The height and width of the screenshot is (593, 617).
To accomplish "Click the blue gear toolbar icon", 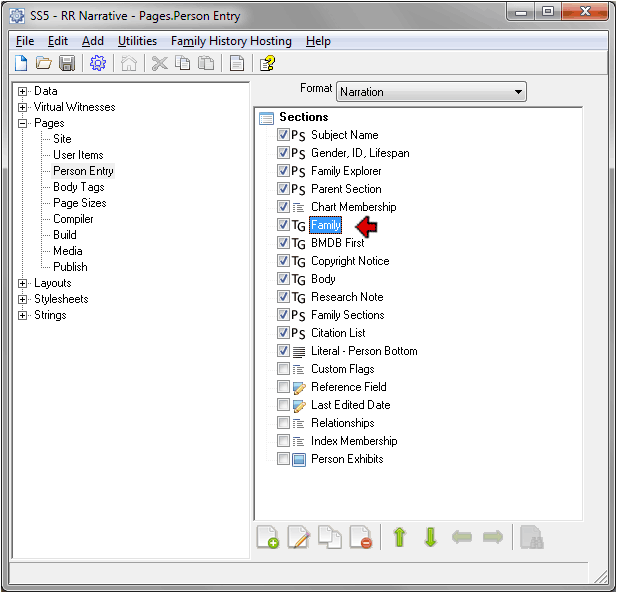I will click(98, 63).
